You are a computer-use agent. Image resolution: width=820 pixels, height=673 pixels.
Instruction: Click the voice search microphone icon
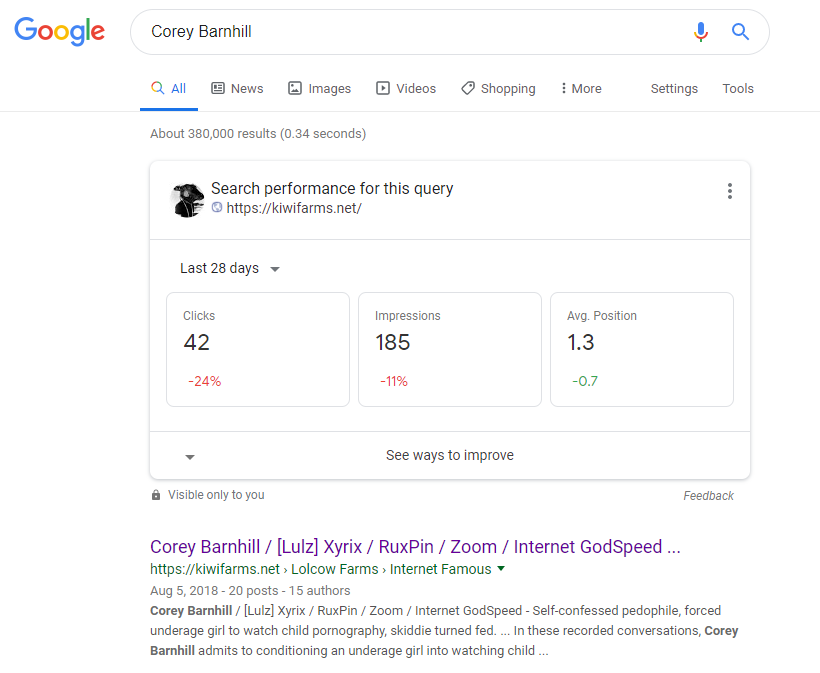[701, 32]
